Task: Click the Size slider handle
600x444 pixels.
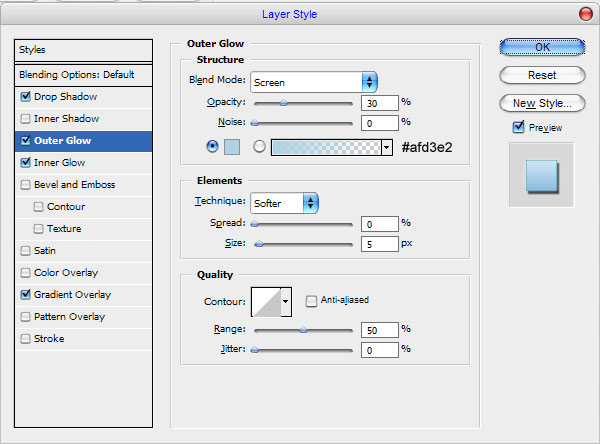Action: coord(259,244)
